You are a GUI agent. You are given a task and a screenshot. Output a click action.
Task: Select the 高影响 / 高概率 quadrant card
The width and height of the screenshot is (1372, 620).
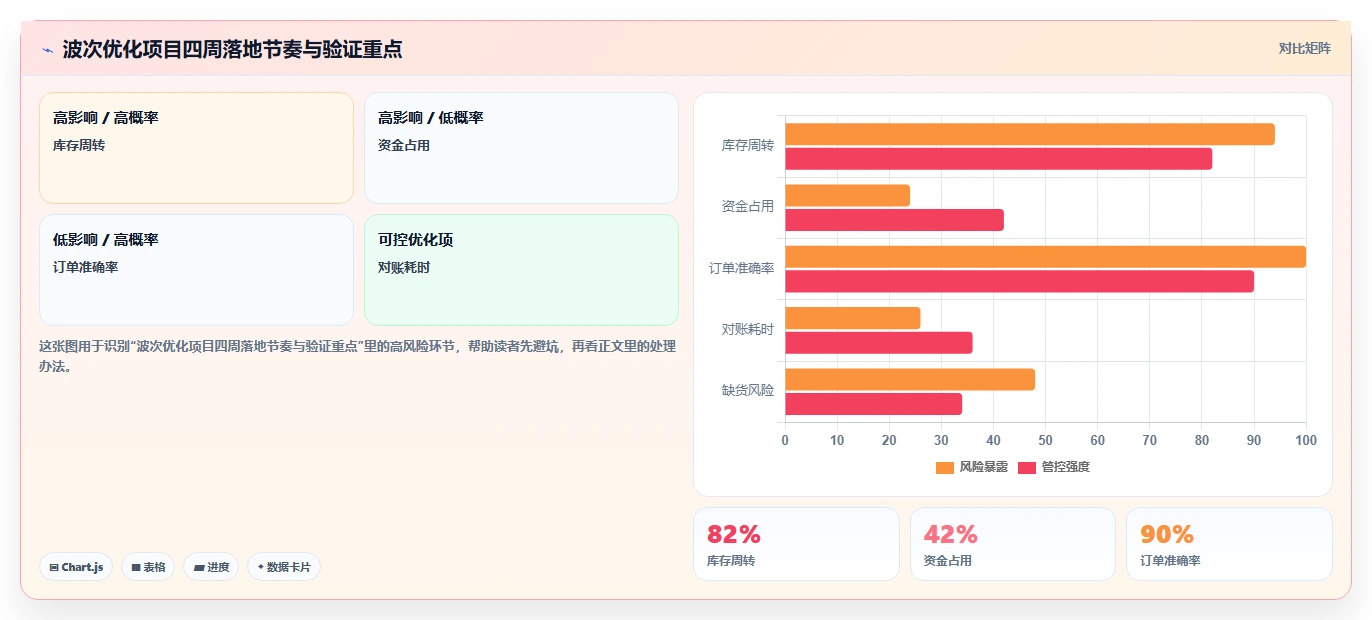tap(196, 148)
